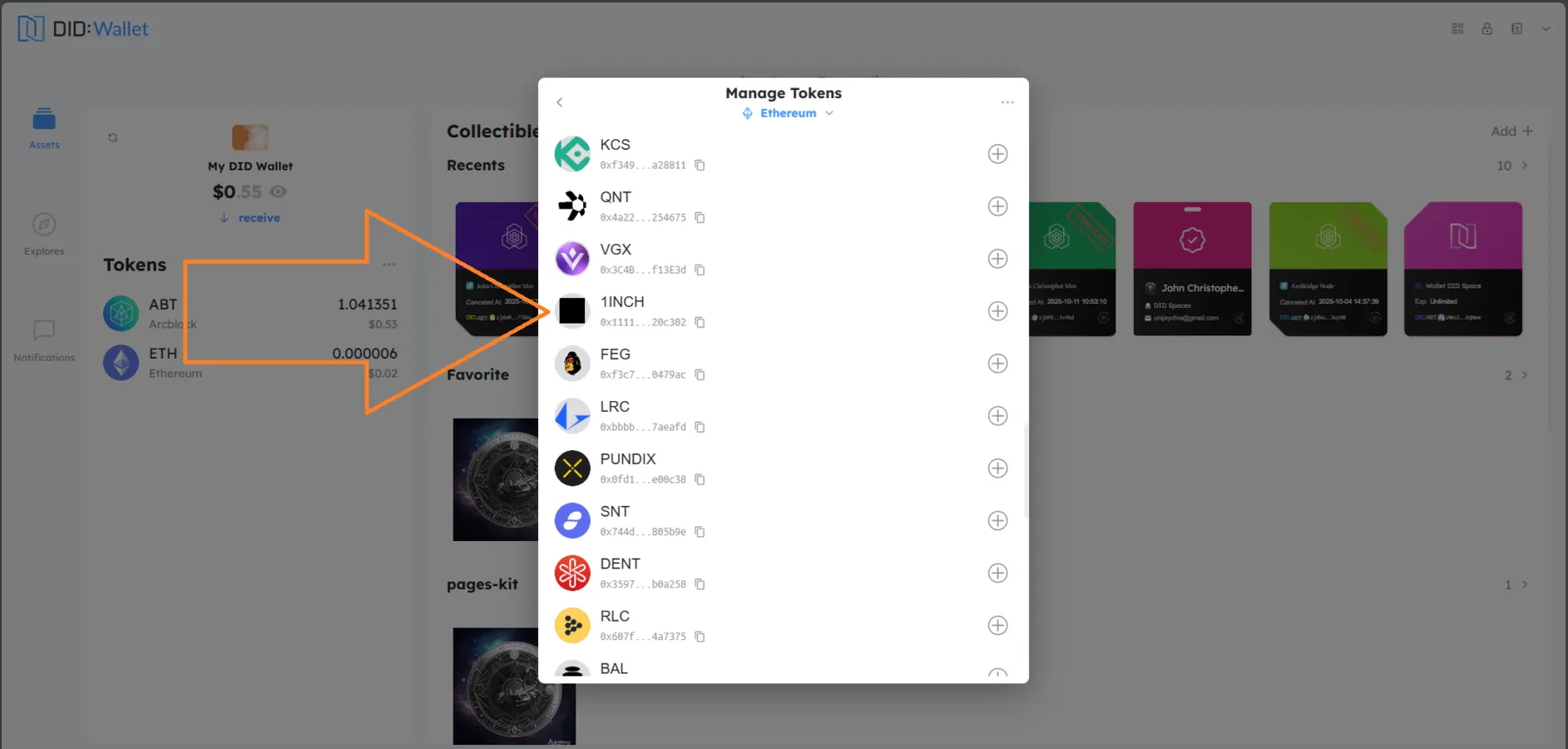Copy the RLC contract address

tap(700, 637)
